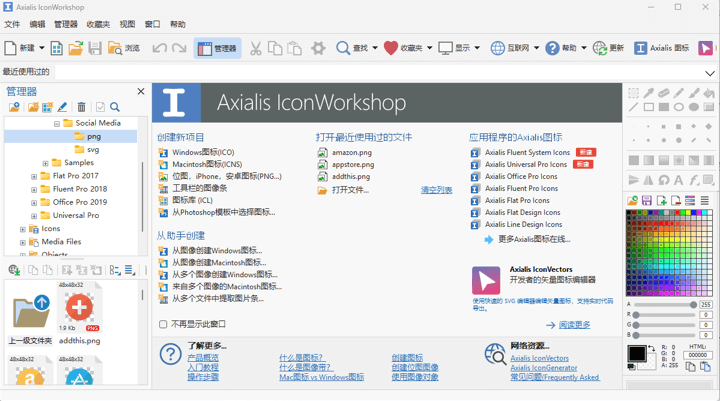
Task: Click the Undo arrow in the toolbar
Action: pyautogui.click(x=160, y=48)
